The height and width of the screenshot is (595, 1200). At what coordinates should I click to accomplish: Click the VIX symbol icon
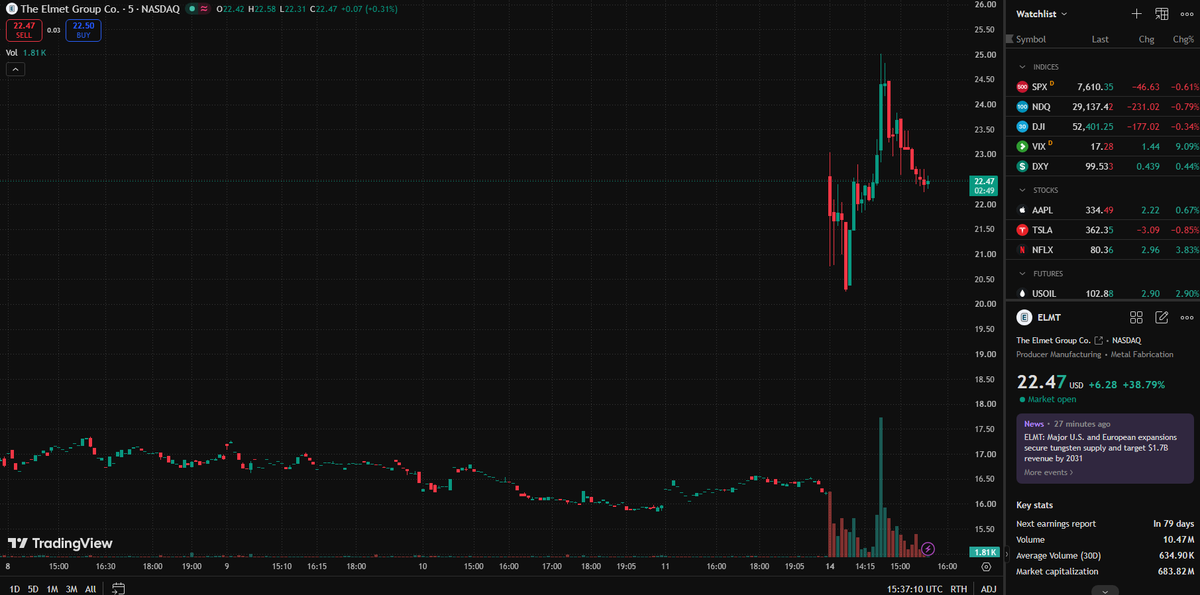point(1022,147)
